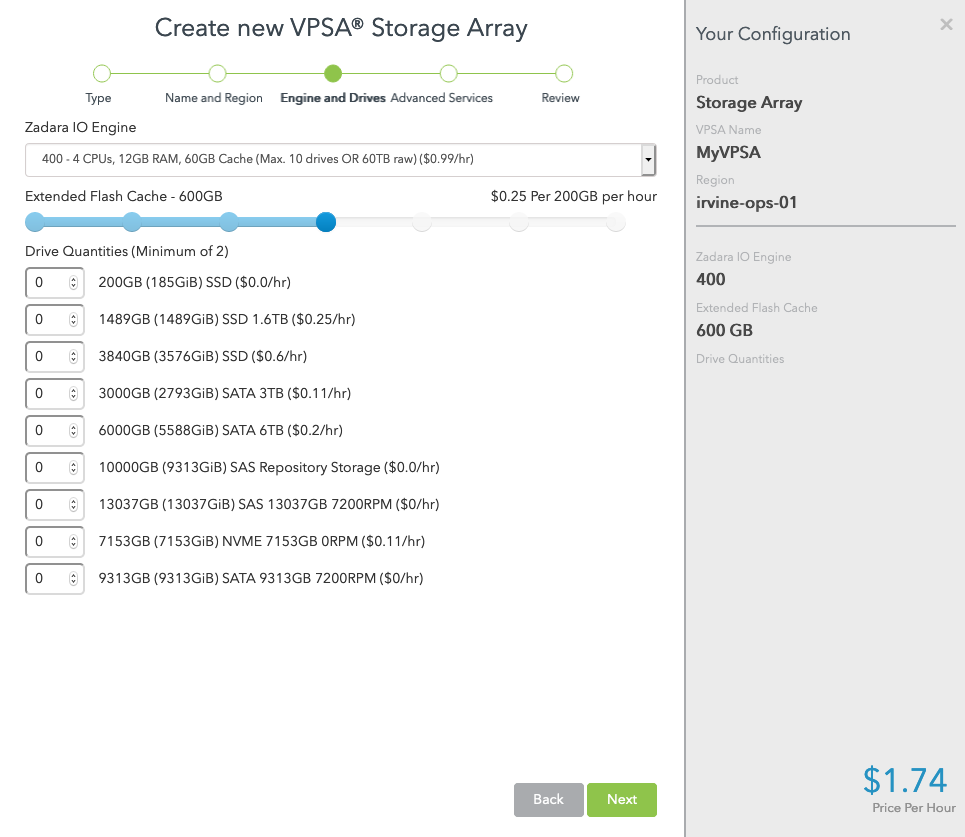Click the "600 GB" flash cache value
965x837 pixels.
(x=724, y=330)
